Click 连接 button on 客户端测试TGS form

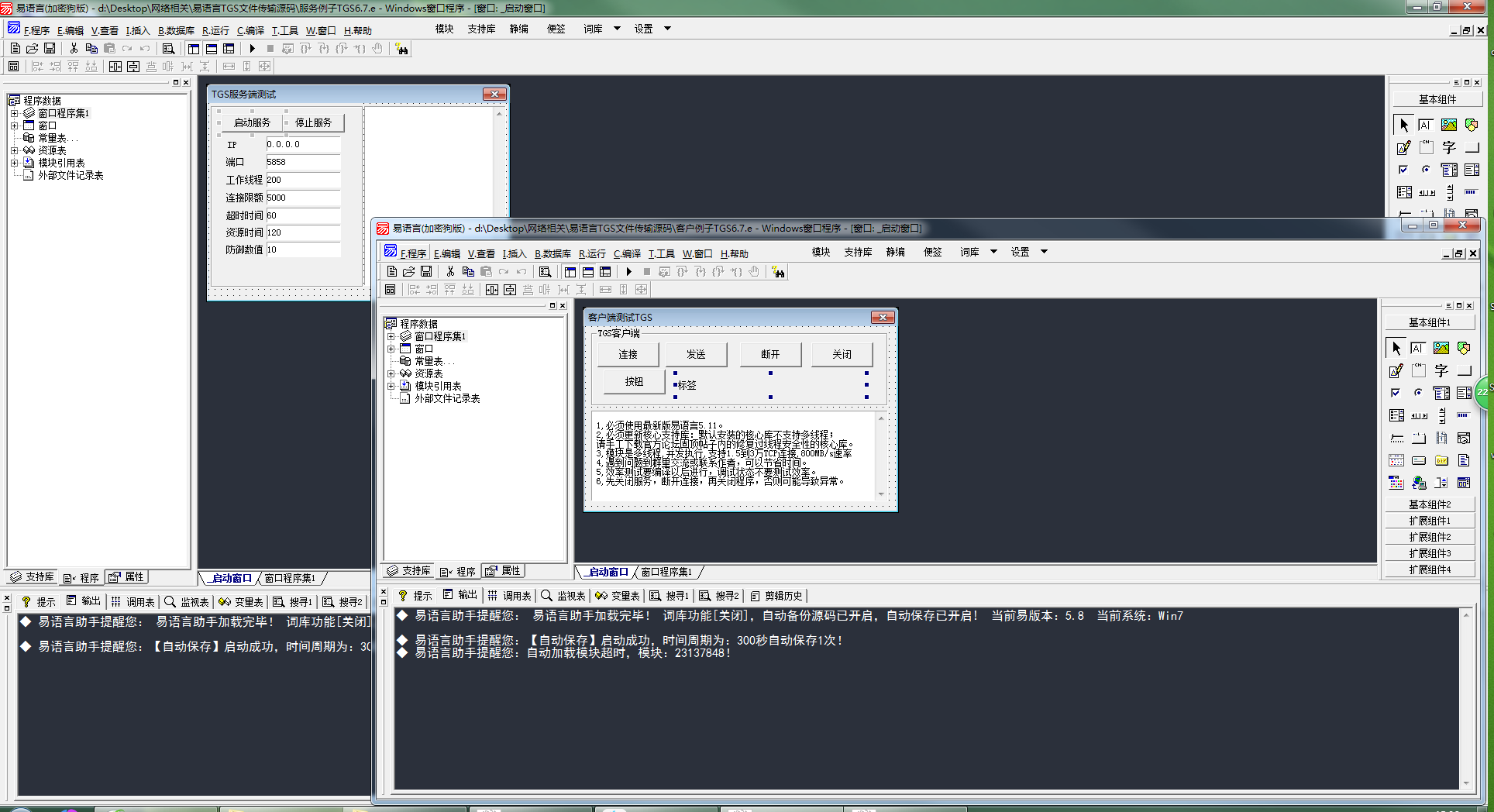click(x=628, y=354)
